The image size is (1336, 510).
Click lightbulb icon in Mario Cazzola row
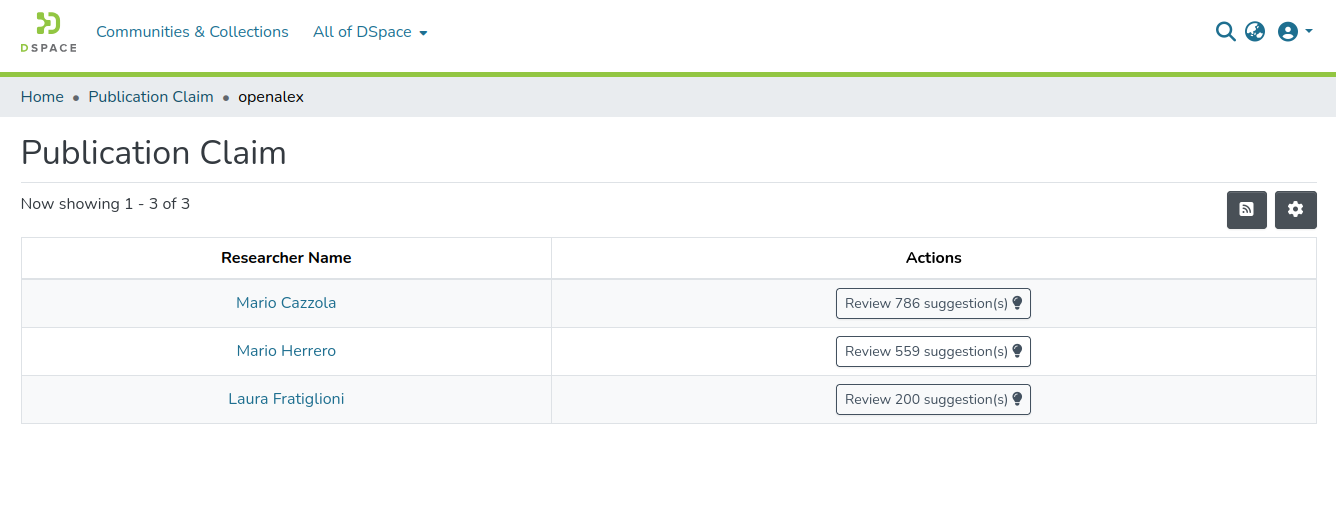coord(1018,303)
